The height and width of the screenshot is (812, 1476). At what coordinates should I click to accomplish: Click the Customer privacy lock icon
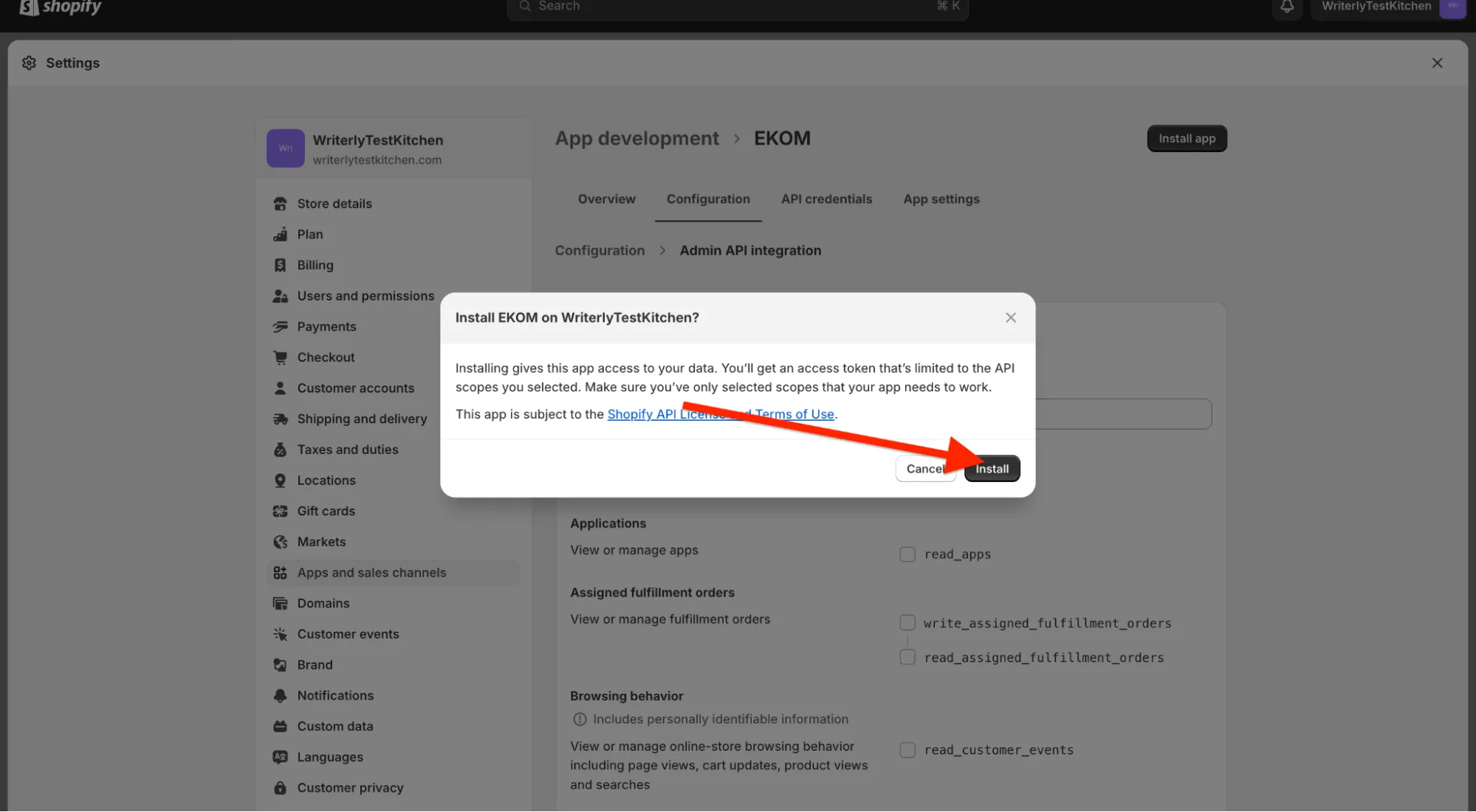(x=280, y=788)
